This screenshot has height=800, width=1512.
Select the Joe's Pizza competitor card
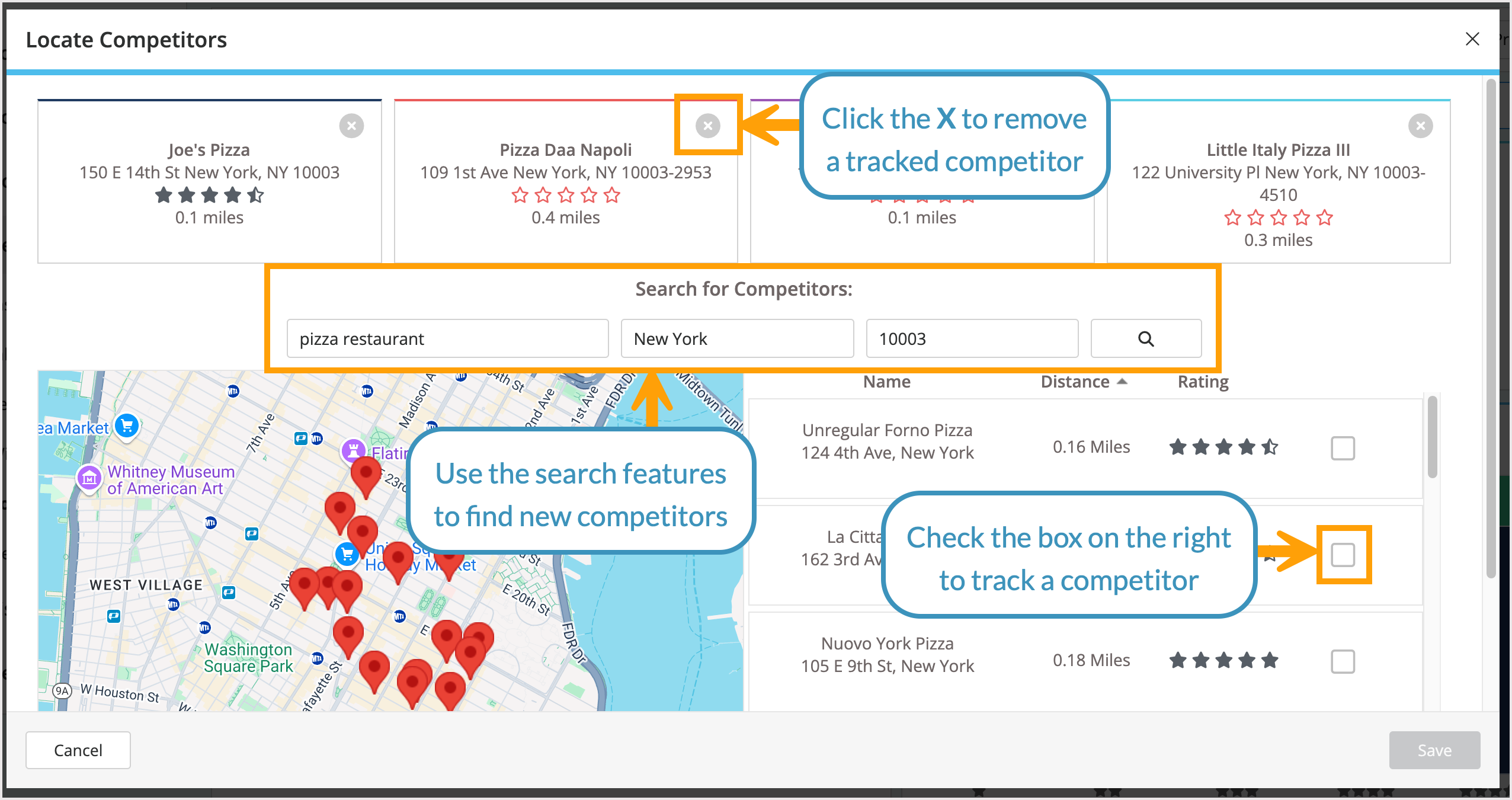point(209,178)
